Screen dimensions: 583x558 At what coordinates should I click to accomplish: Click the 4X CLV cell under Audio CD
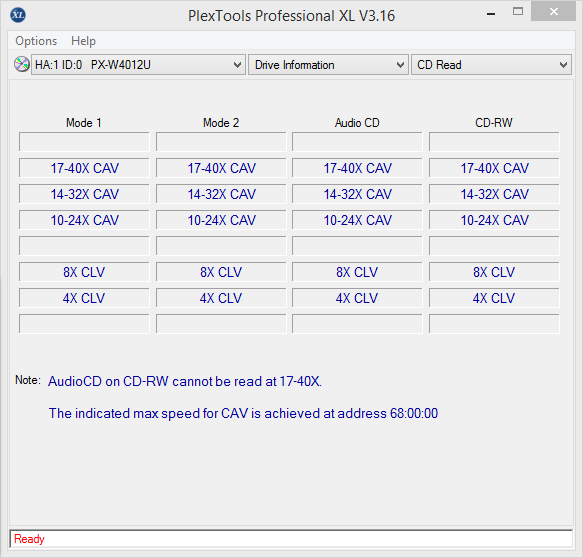[357, 298]
